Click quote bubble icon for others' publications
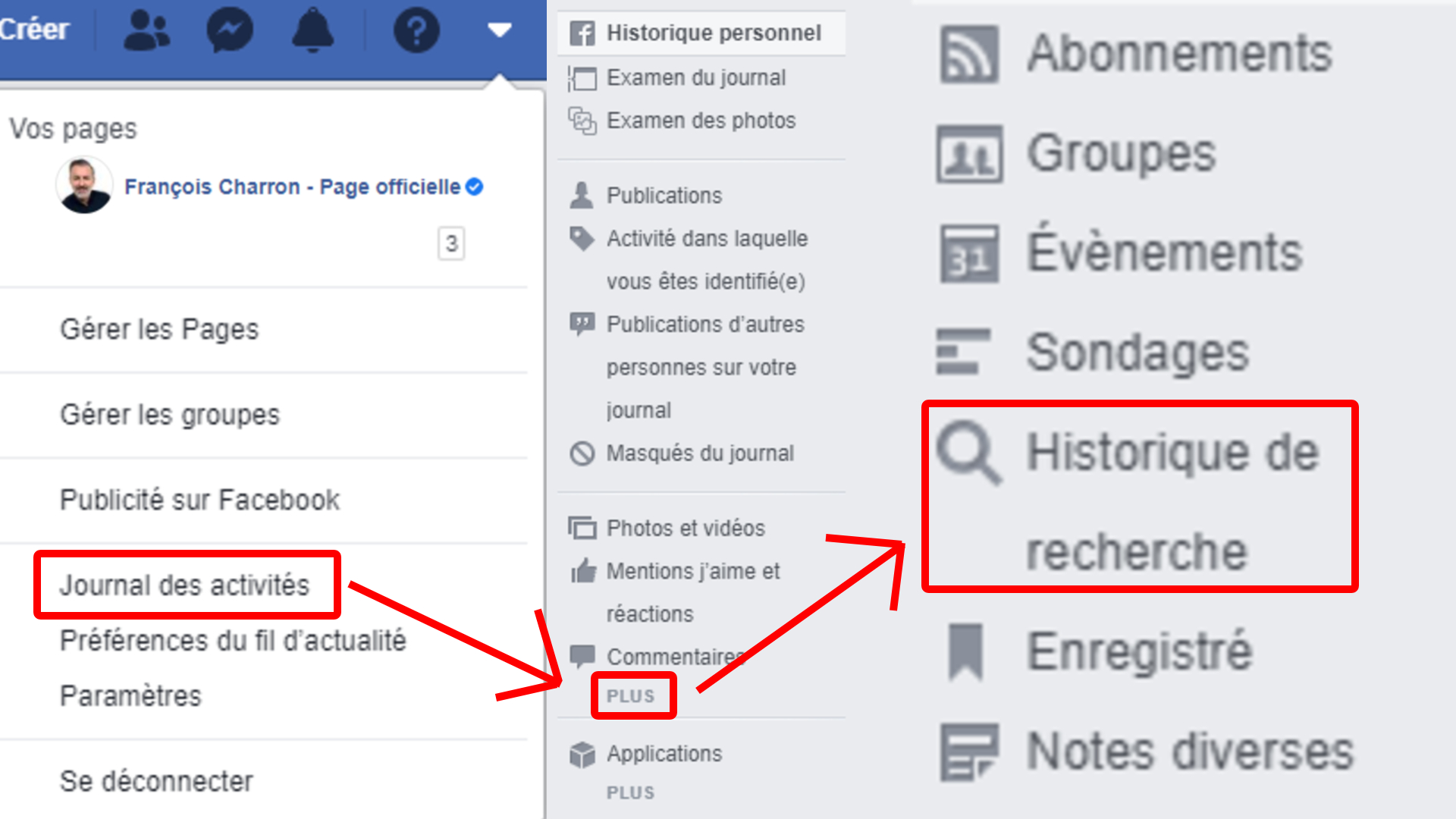This screenshot has width=1456, height=819. [x=582, y=325]
